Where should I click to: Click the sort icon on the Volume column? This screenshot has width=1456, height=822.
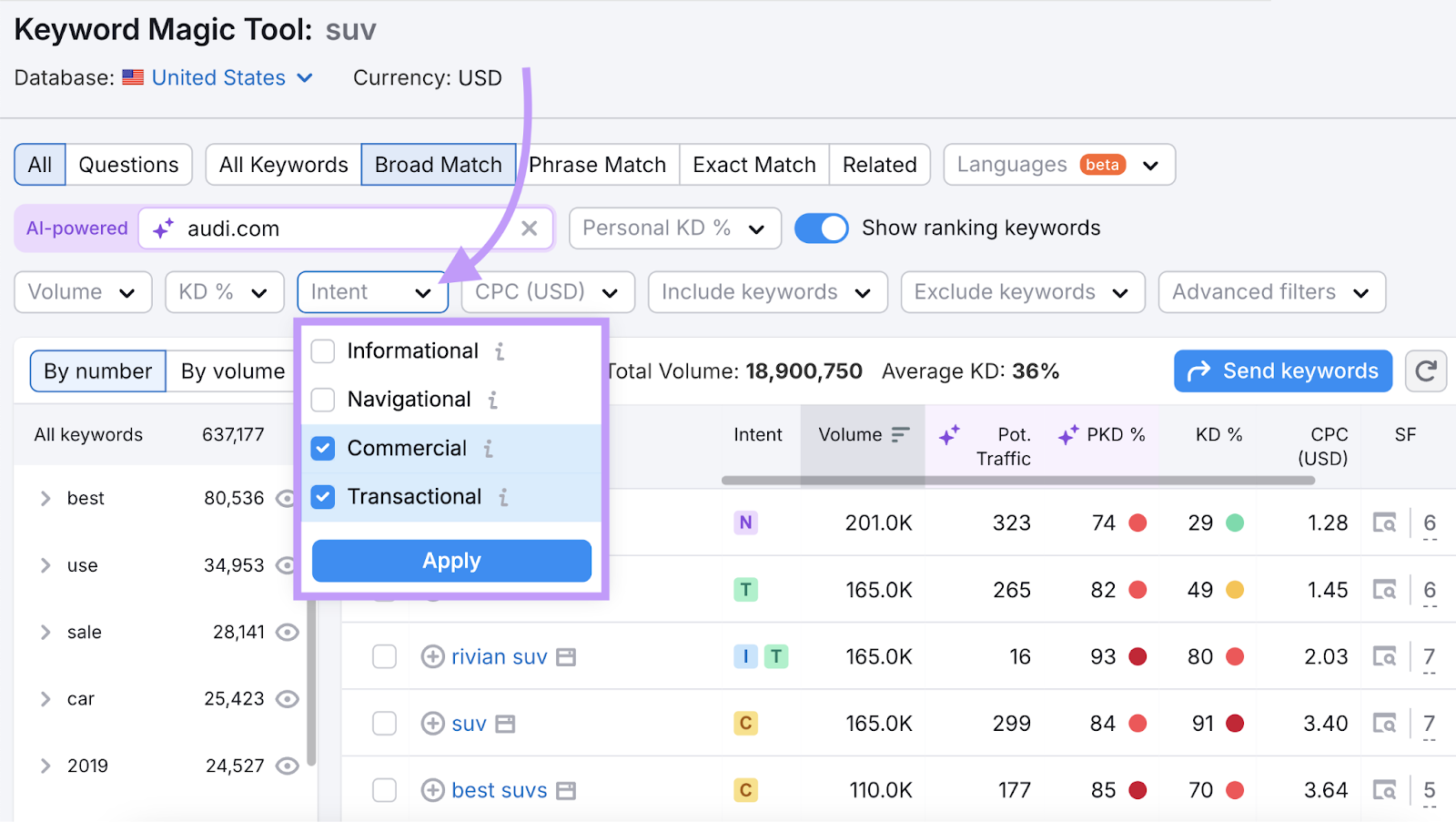pyautogui.click(x=899, y=434)
